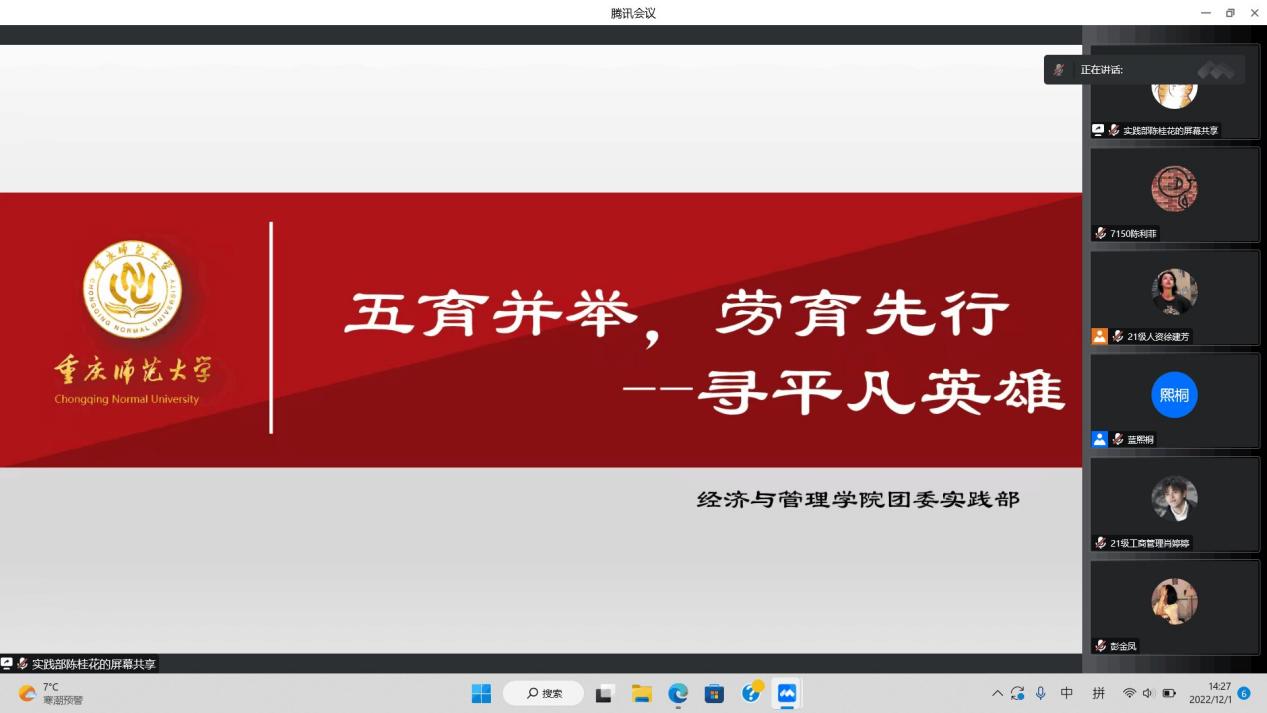Open File Explorer from the taskbar
1267x713 pixels.
point(641,693)
